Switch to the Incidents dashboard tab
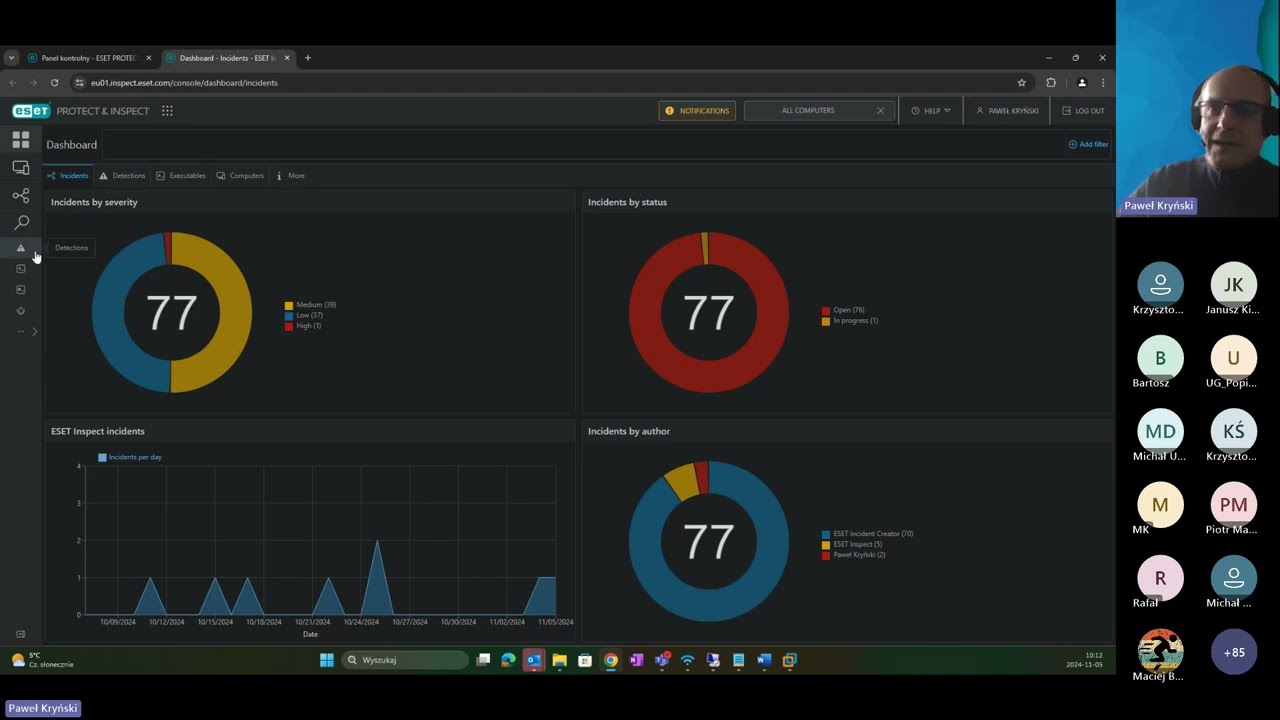This screenshot has height=720, width=1280. [68, 176]
